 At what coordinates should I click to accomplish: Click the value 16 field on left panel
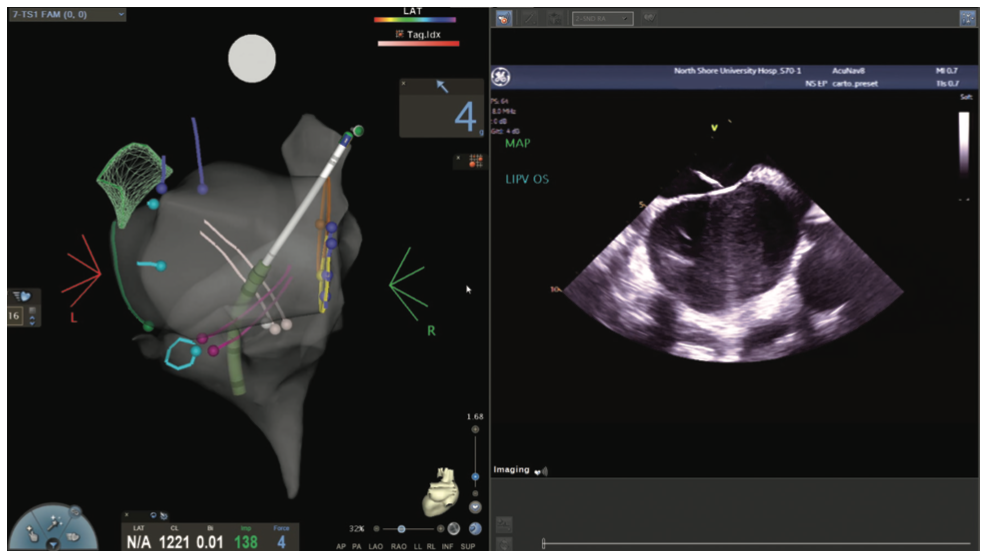click(x=15, y=316)
